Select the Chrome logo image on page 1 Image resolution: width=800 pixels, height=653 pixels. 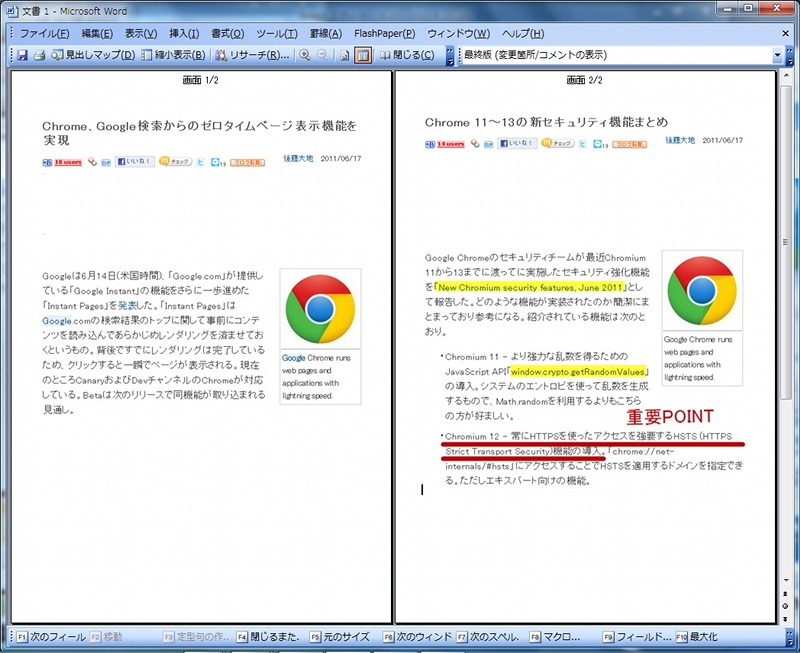[x=320, y=309]
